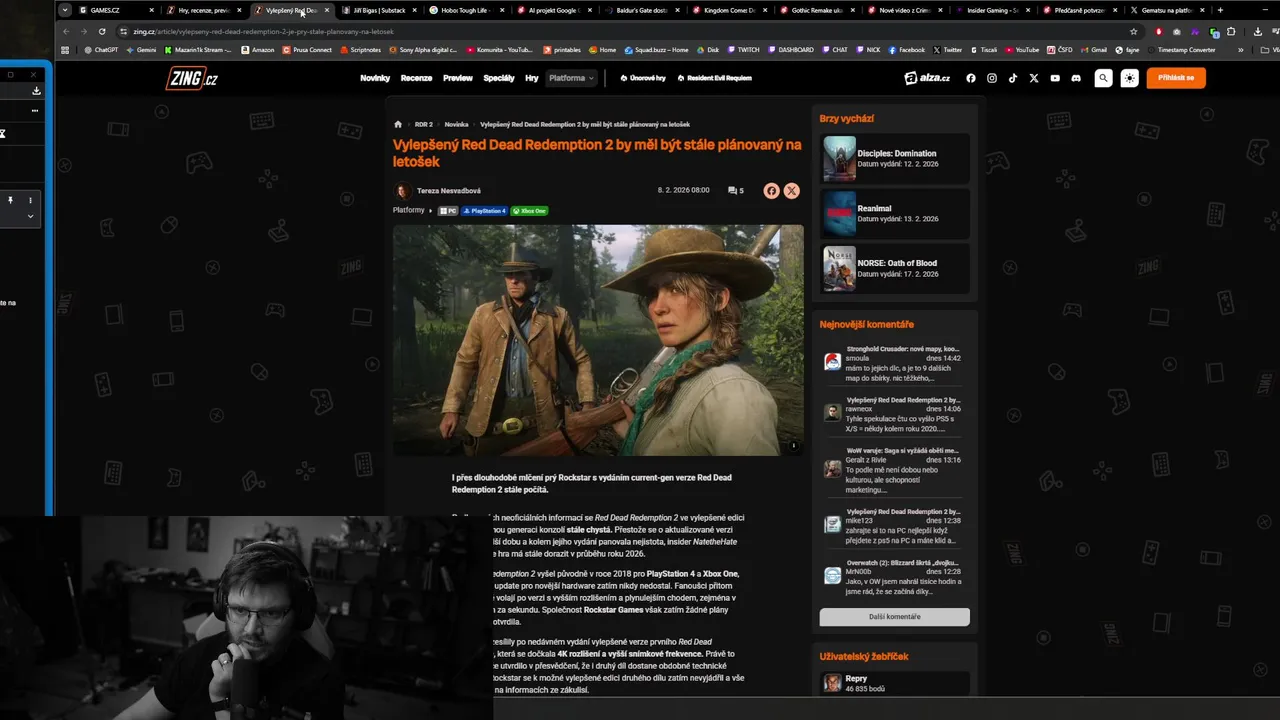This screenshot has width=1280, height=720.
Task: Click the Xbox One platform tag
Action: click(x=529, y=211)
